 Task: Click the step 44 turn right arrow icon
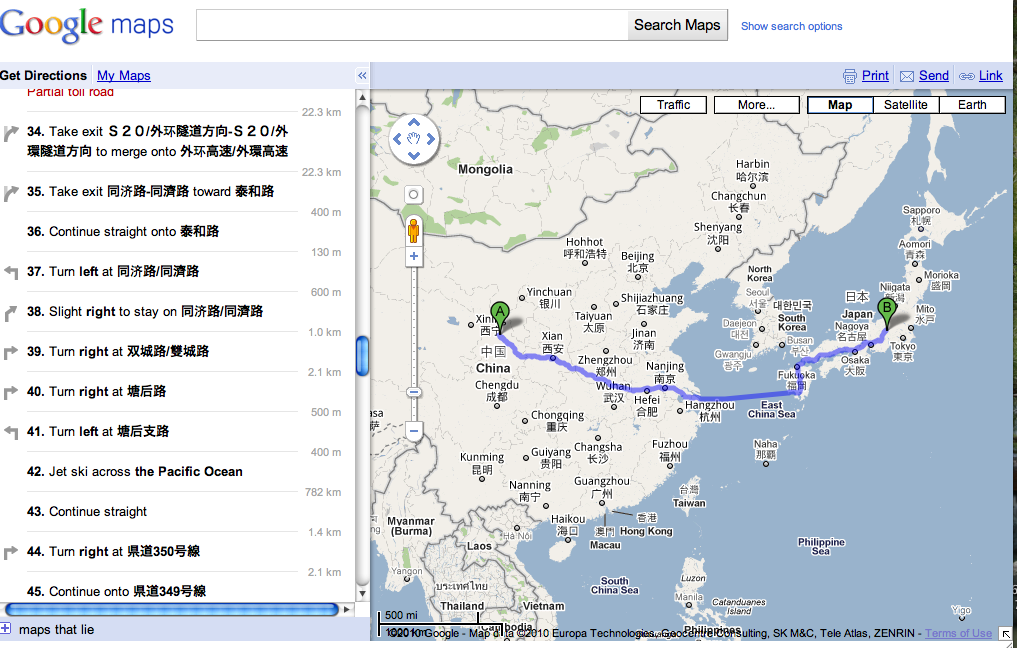coord(11,553)
